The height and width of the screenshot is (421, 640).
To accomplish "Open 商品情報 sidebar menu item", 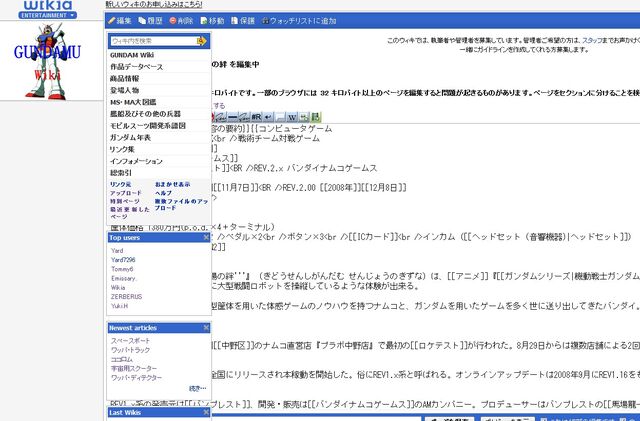I will point(124,78).
